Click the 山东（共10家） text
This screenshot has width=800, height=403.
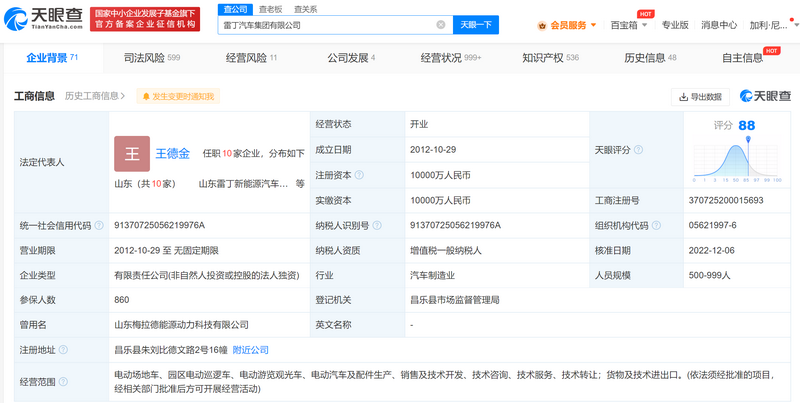(145, 184)
